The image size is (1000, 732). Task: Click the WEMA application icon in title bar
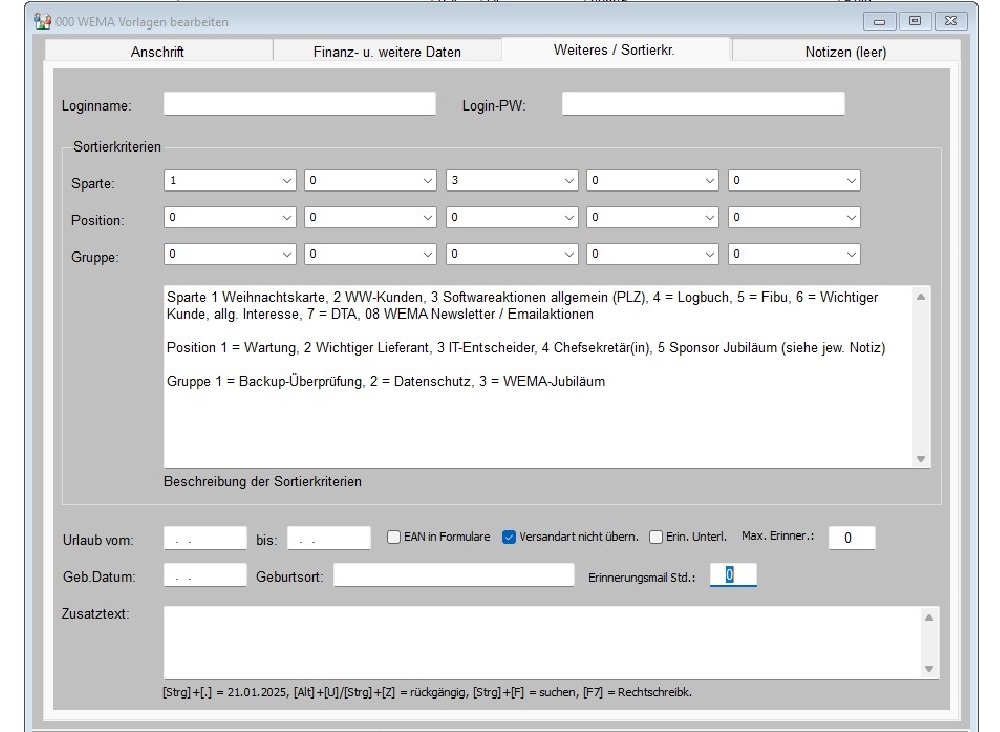pos(42,22)
